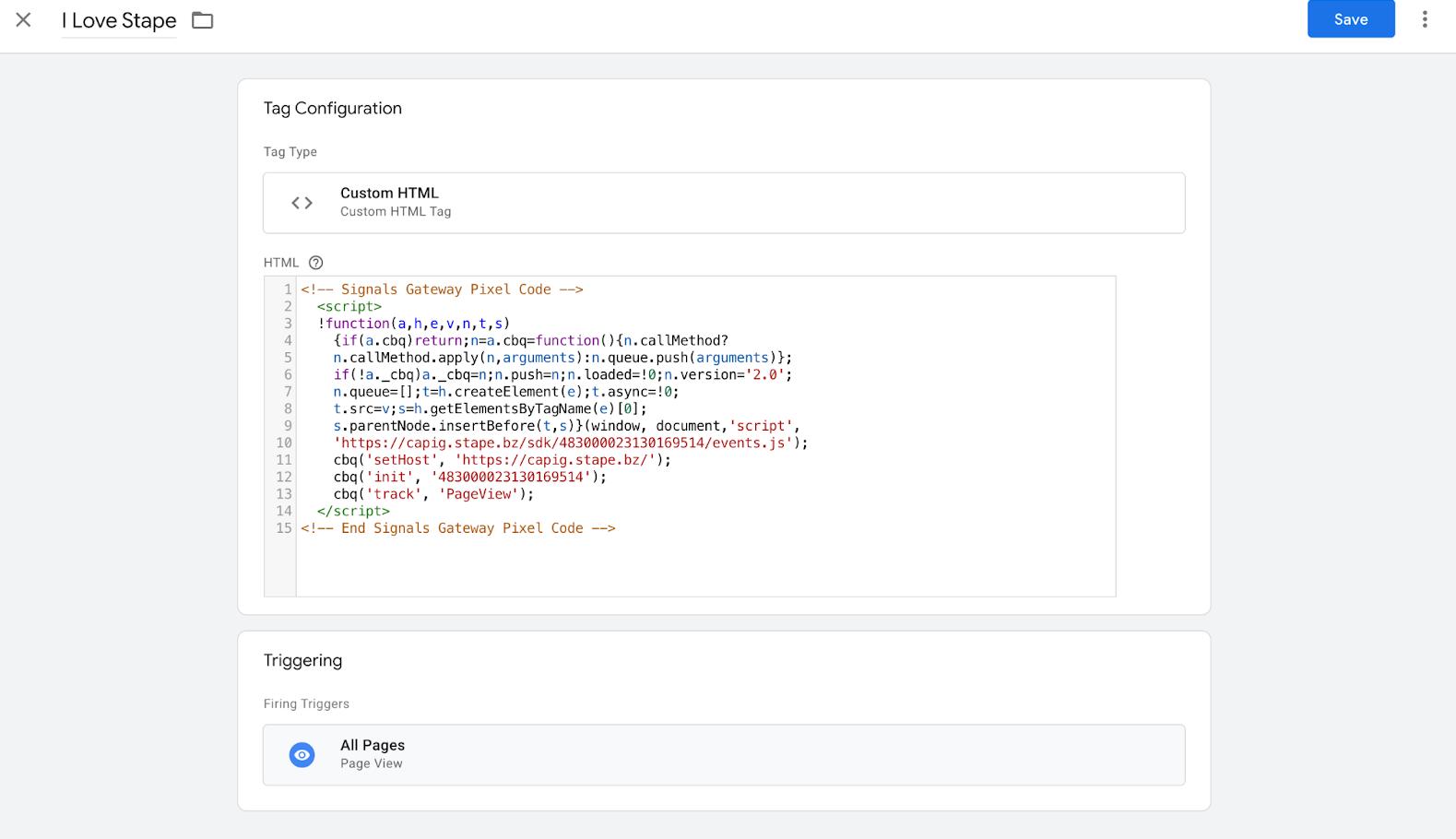This screenshot has height=839, width=1456.
Task: Click the cbq setHost line
Action: tap(503, 460)
